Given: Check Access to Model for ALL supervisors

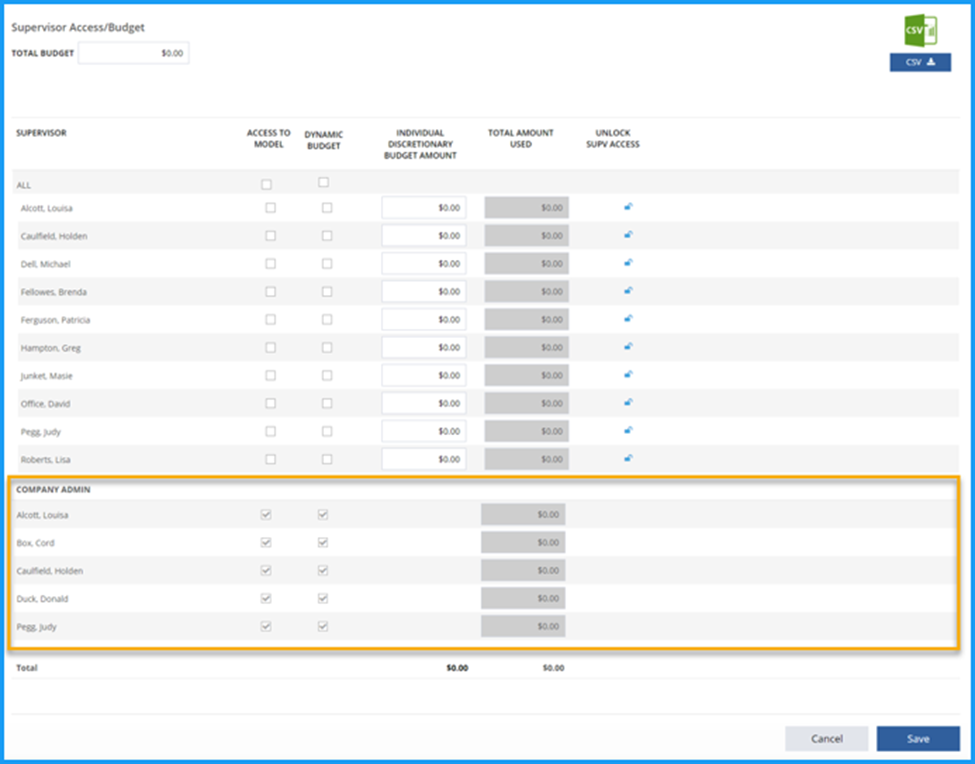Looking at the screenshot, I should click(x=267, y=185).
